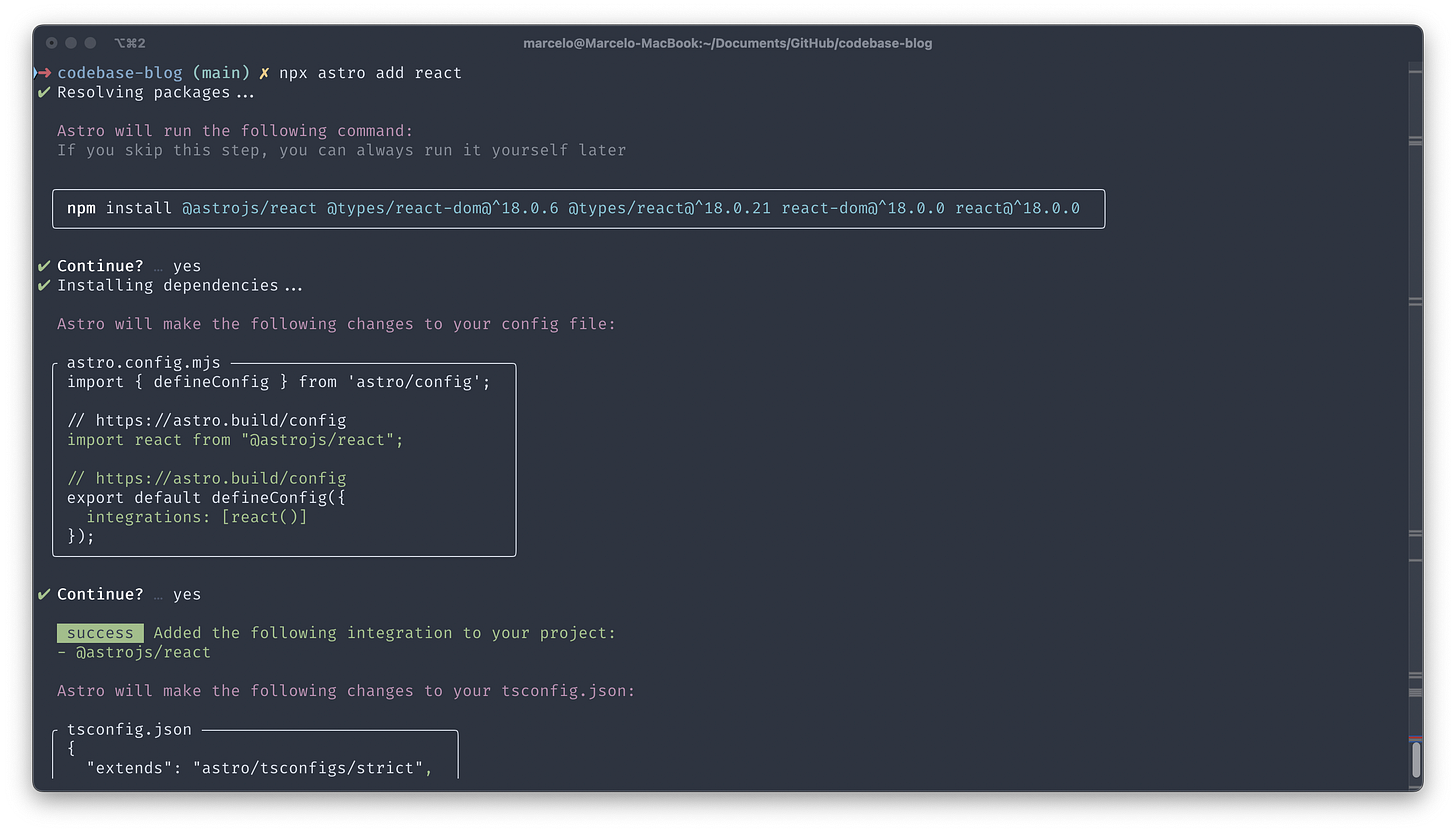The width and height of the screenshot is (1456, 832).
Task: Click the 'codebase-blog' prompt directory name
Action: coord(120,73)
